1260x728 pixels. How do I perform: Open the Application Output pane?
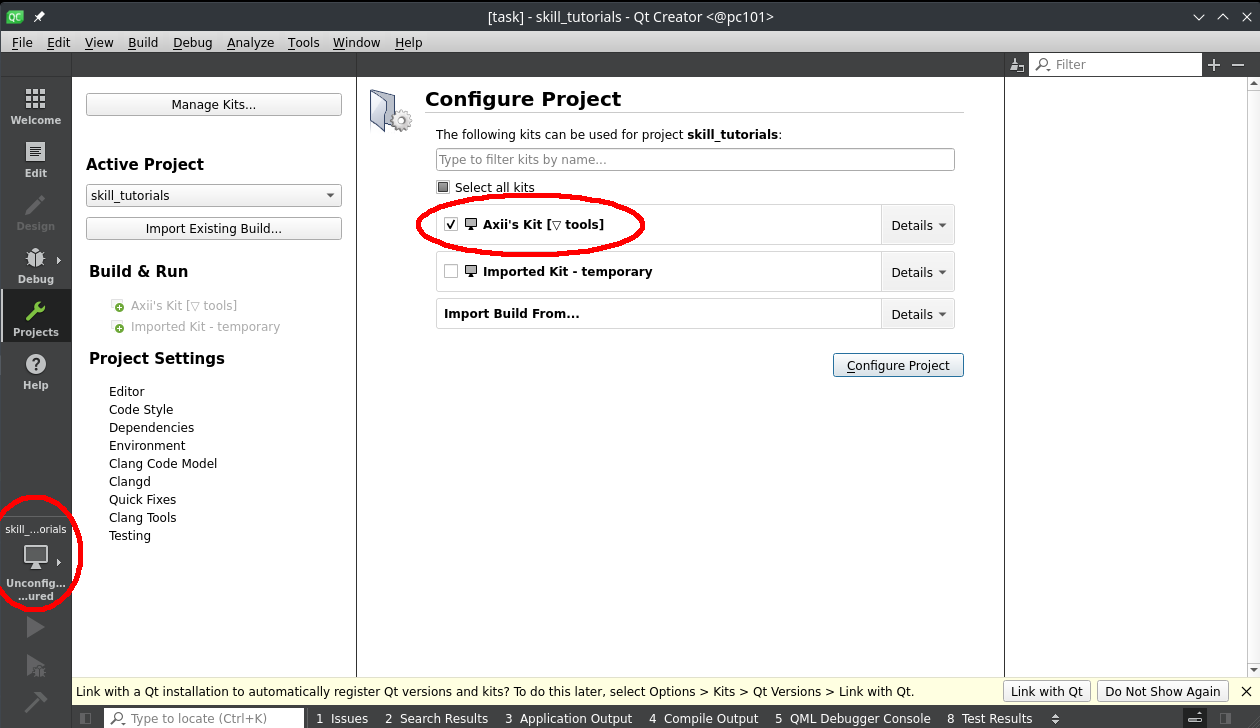click(568, 718)
